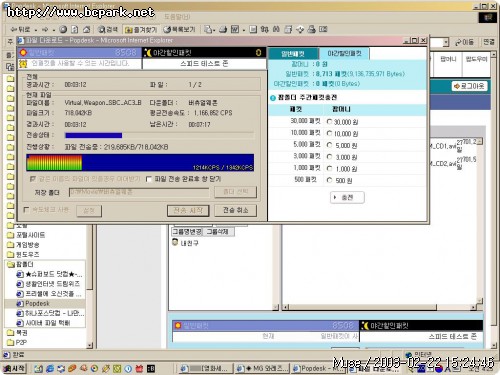Select the 3,000 원 radio button
Screen dimensions: 500x375
coord(329,157)
